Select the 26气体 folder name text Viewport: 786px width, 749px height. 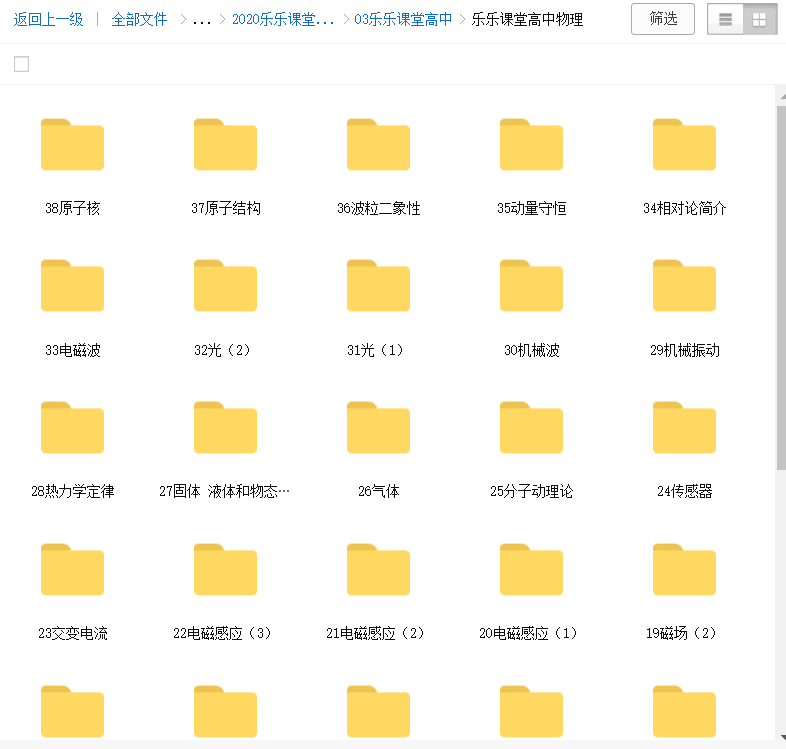pyautogui.click(x=378, y=491)
